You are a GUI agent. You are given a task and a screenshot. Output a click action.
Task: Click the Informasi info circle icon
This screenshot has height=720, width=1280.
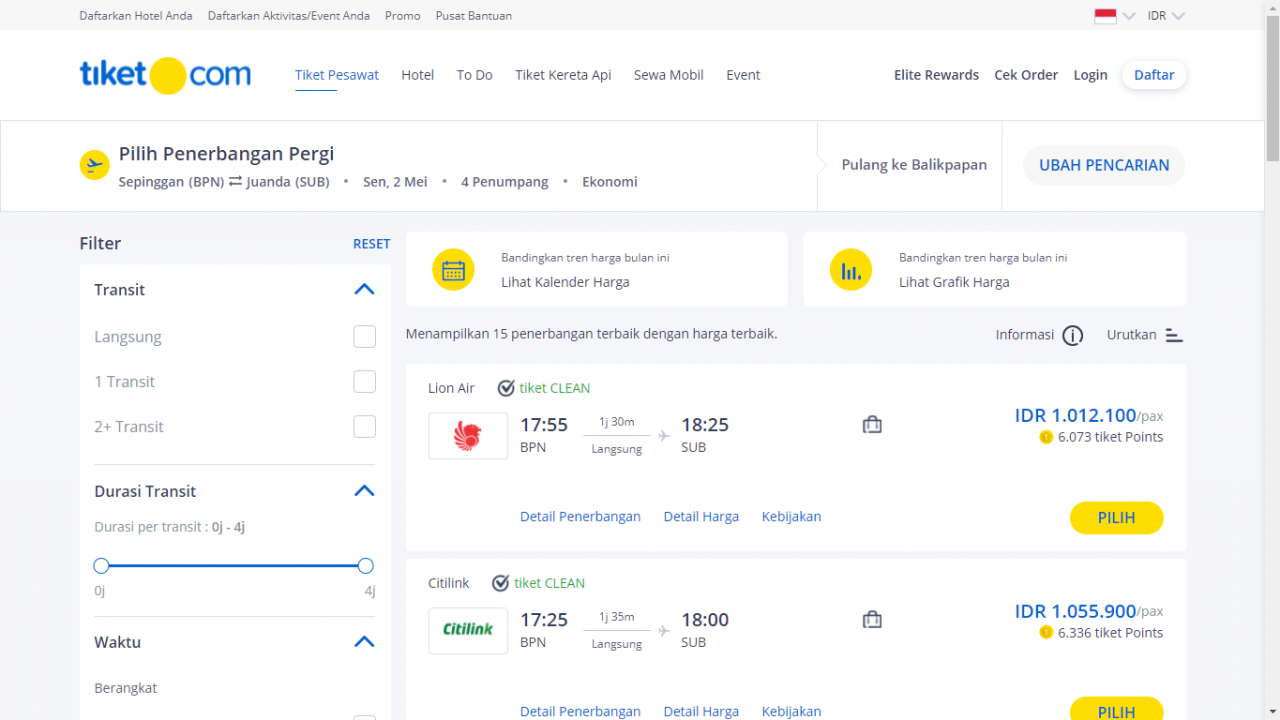[1073, 335]
